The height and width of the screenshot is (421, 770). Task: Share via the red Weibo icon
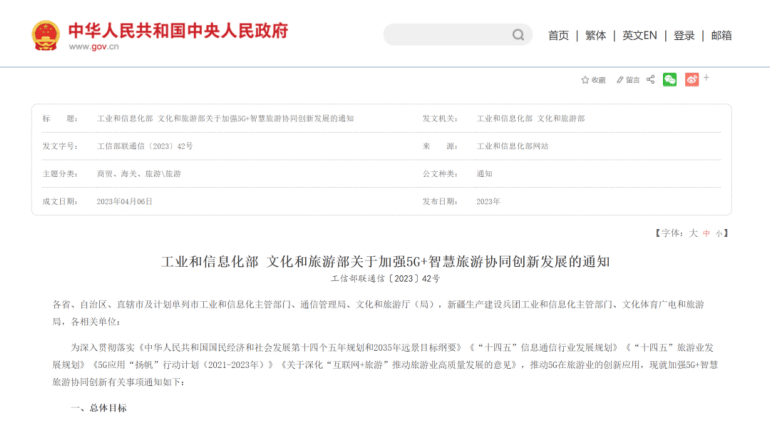tap(692, 79)
